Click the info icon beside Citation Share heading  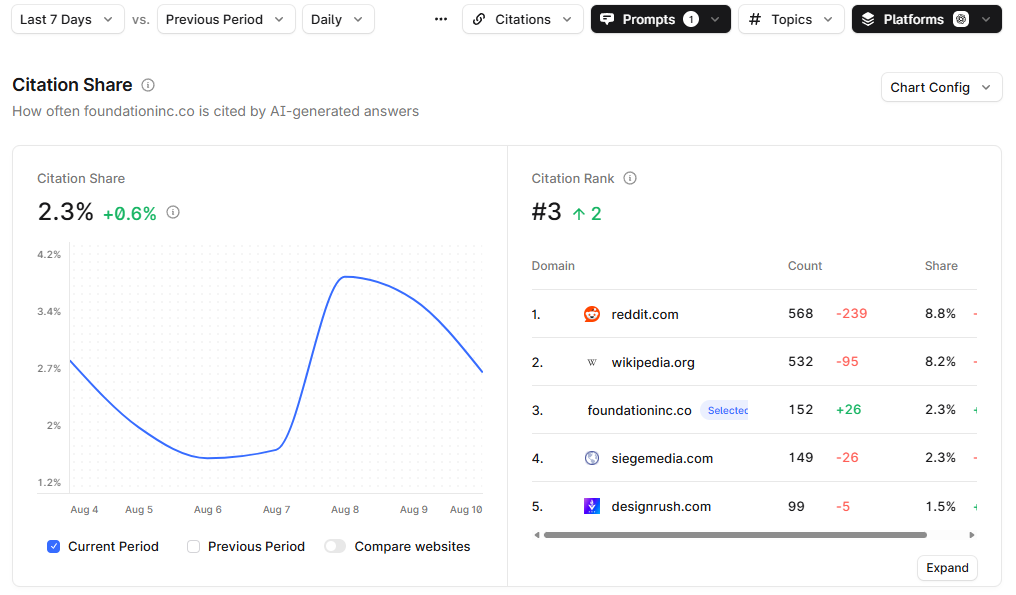click(x=148, y=85)
